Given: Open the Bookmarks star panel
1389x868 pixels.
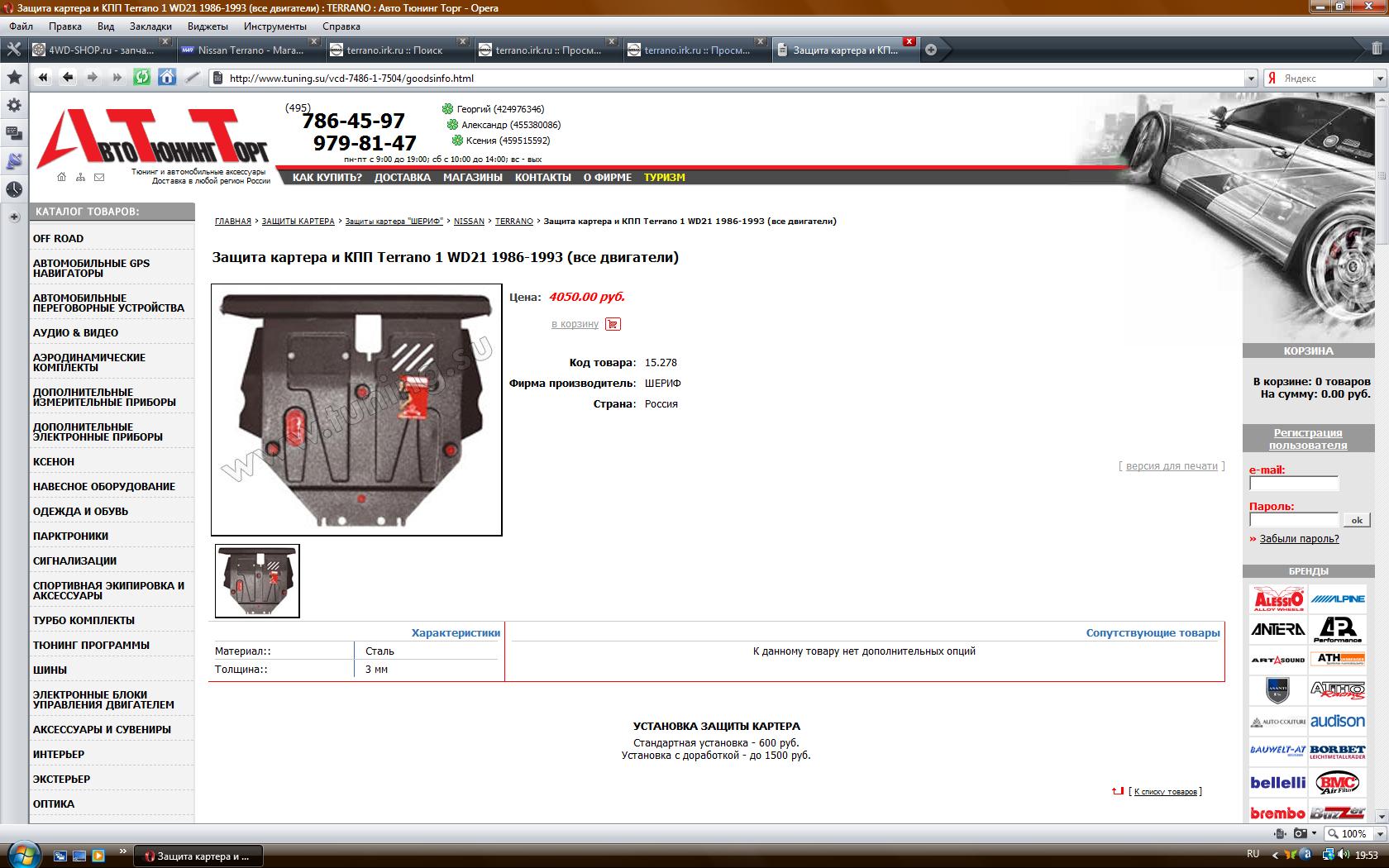Looking at the screenshot, I should pos(14,78).
